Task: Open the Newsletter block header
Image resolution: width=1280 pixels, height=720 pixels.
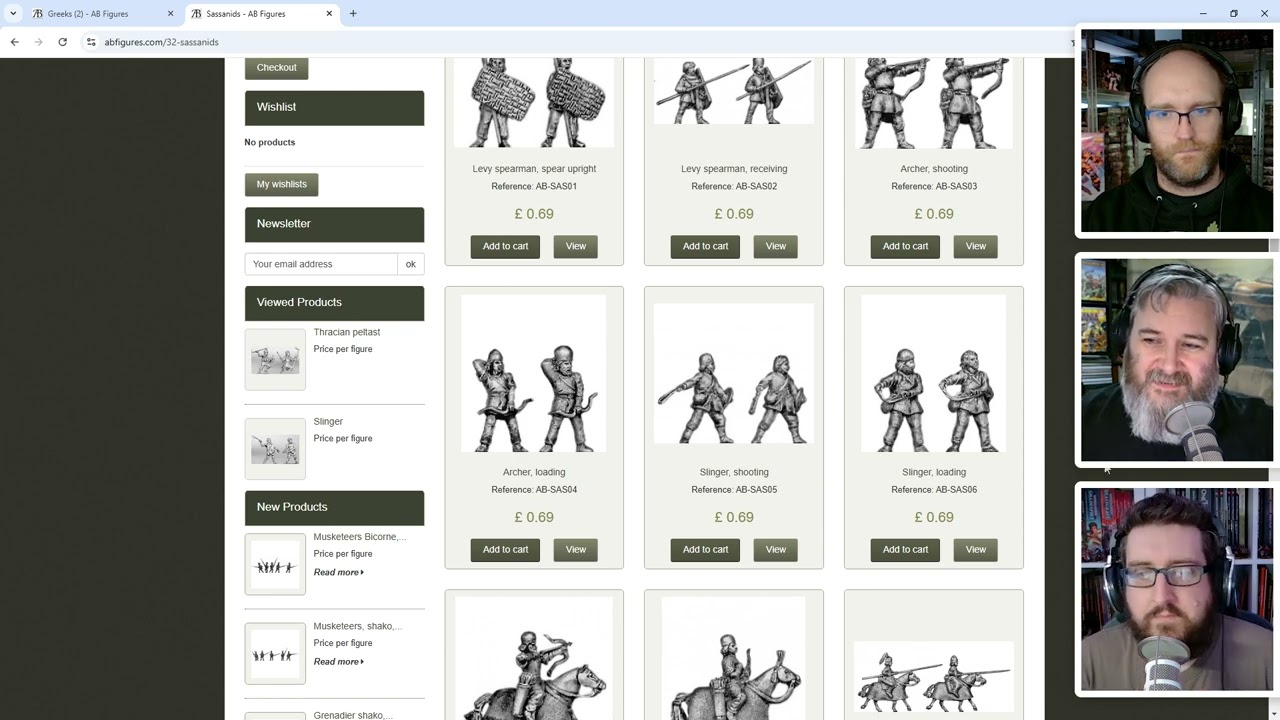Action: 334,224
